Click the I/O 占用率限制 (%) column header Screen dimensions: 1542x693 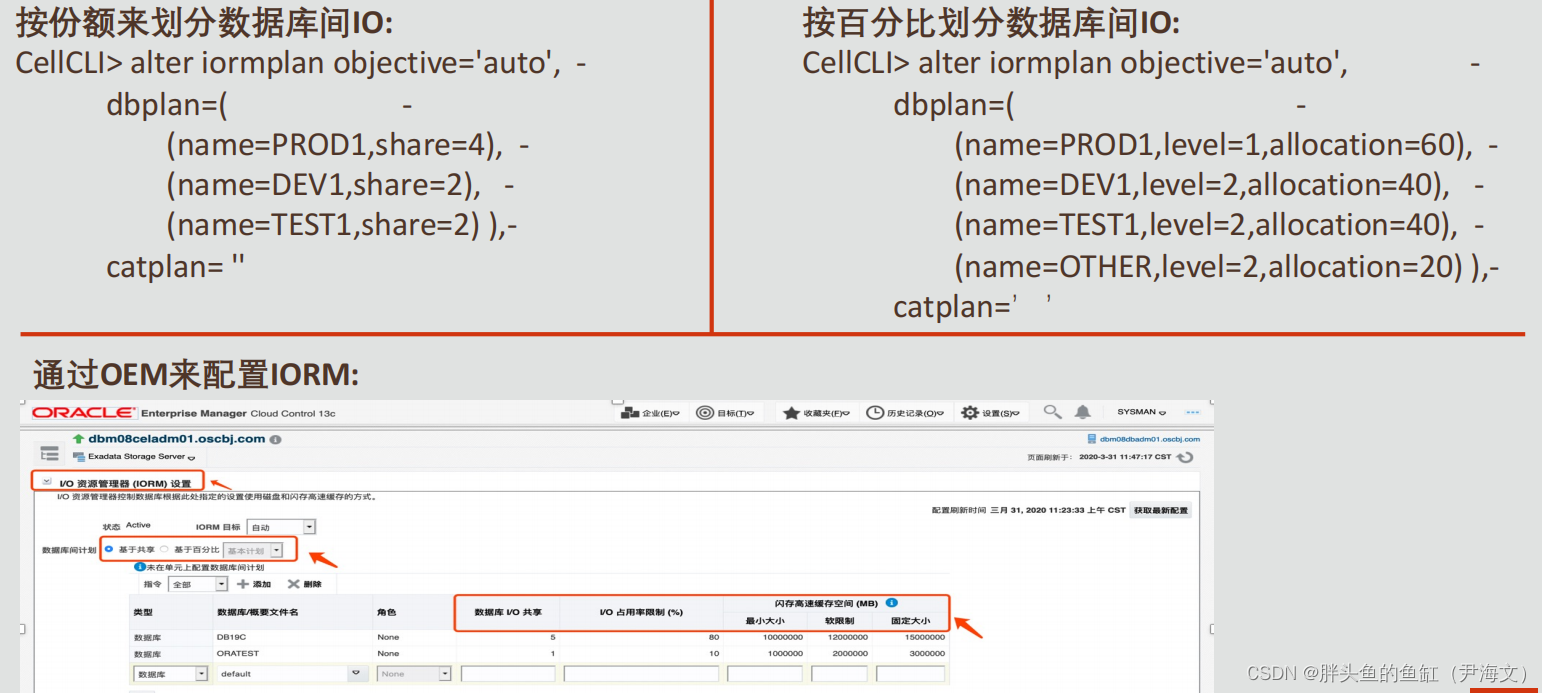click(x=641, y=612)
